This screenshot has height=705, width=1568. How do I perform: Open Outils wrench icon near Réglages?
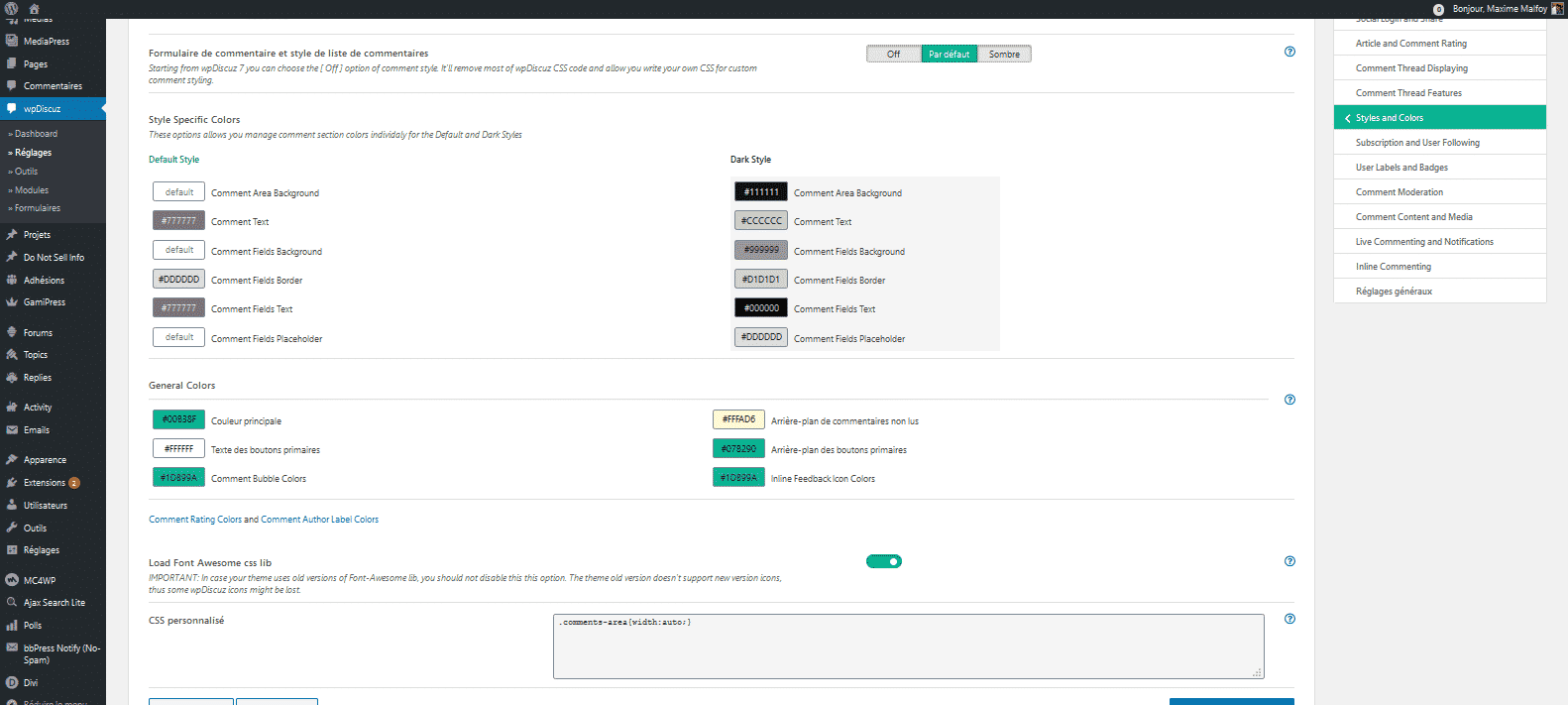coord(12,528)
